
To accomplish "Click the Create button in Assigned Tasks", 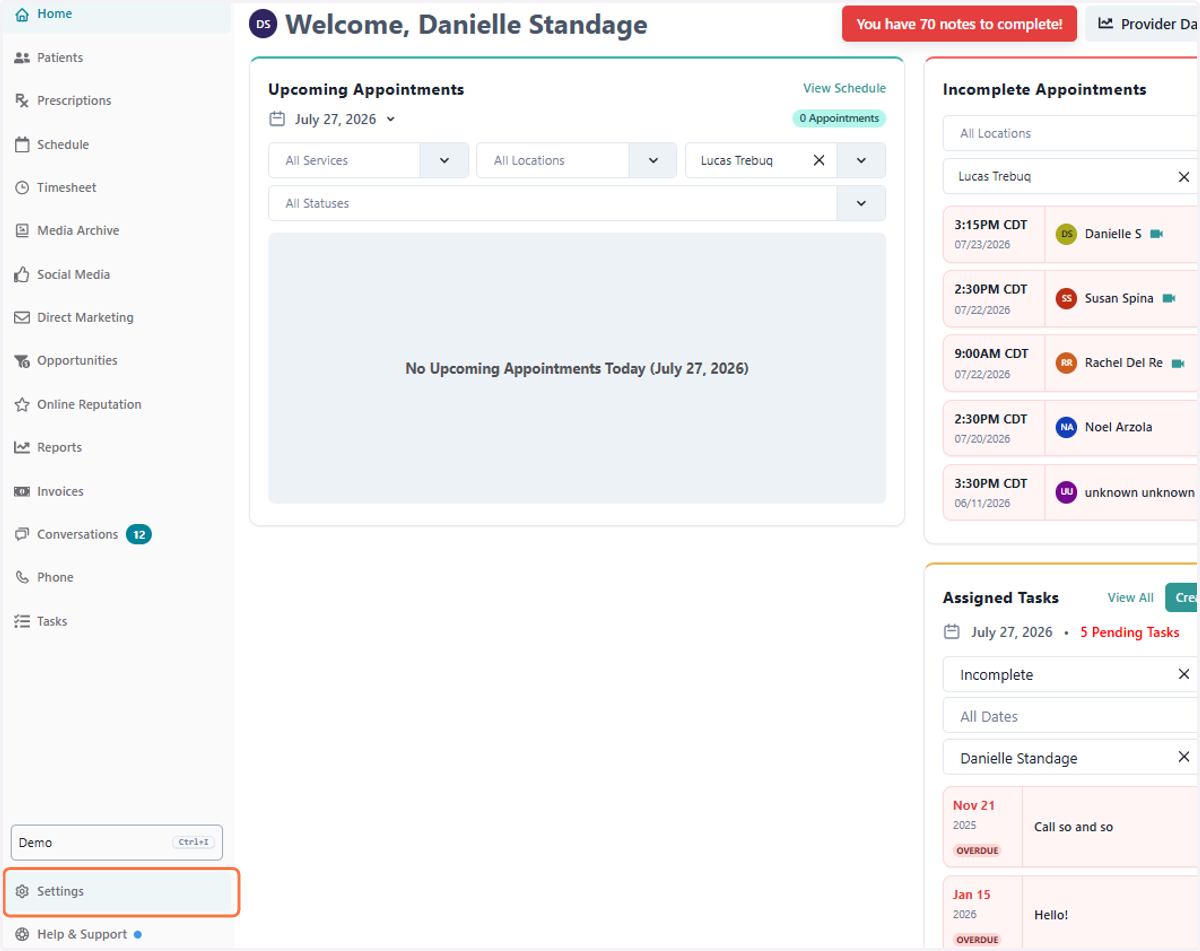I will click(1182, 598).
